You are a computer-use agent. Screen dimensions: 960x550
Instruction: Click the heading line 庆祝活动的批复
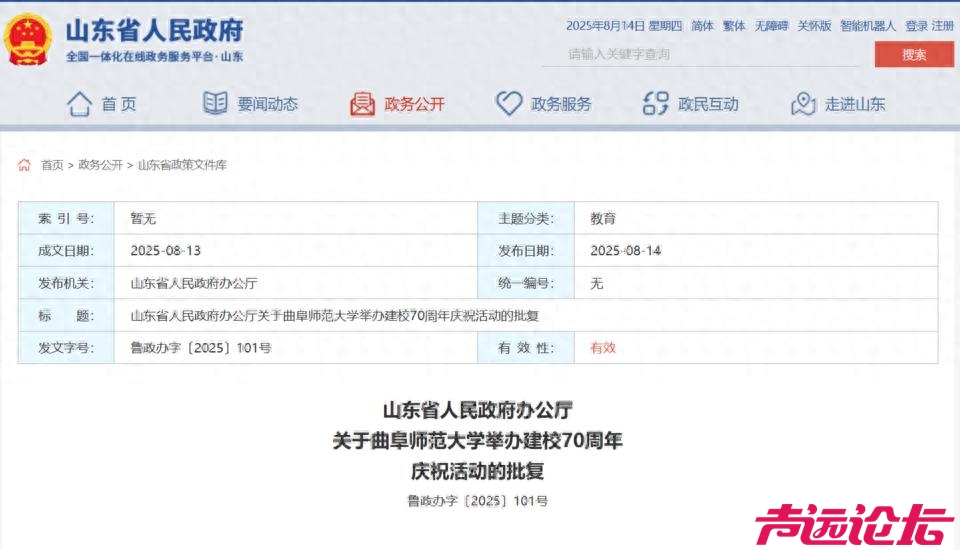(x=478, y=471)
